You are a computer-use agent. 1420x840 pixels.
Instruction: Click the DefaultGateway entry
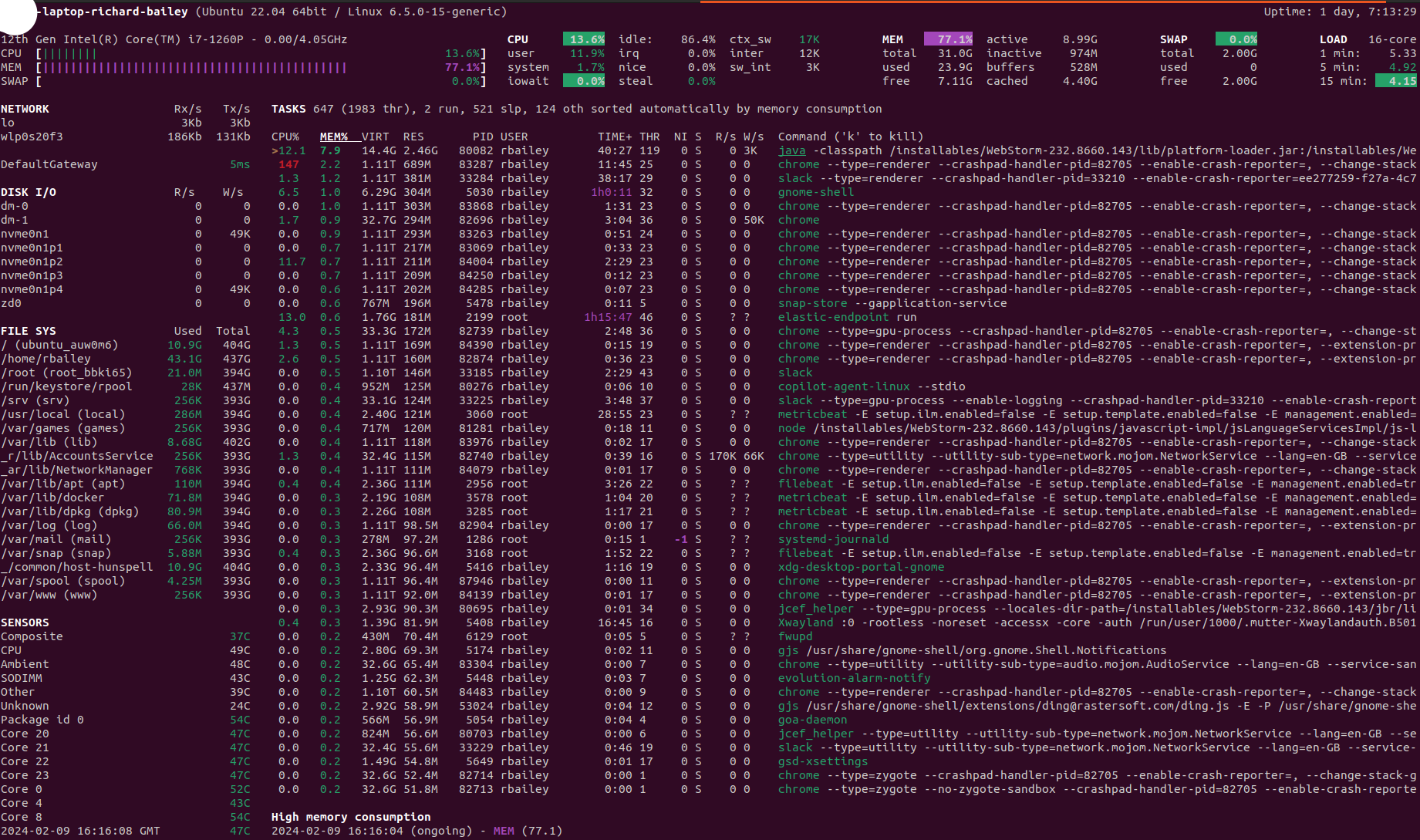(x=49, y=164)
